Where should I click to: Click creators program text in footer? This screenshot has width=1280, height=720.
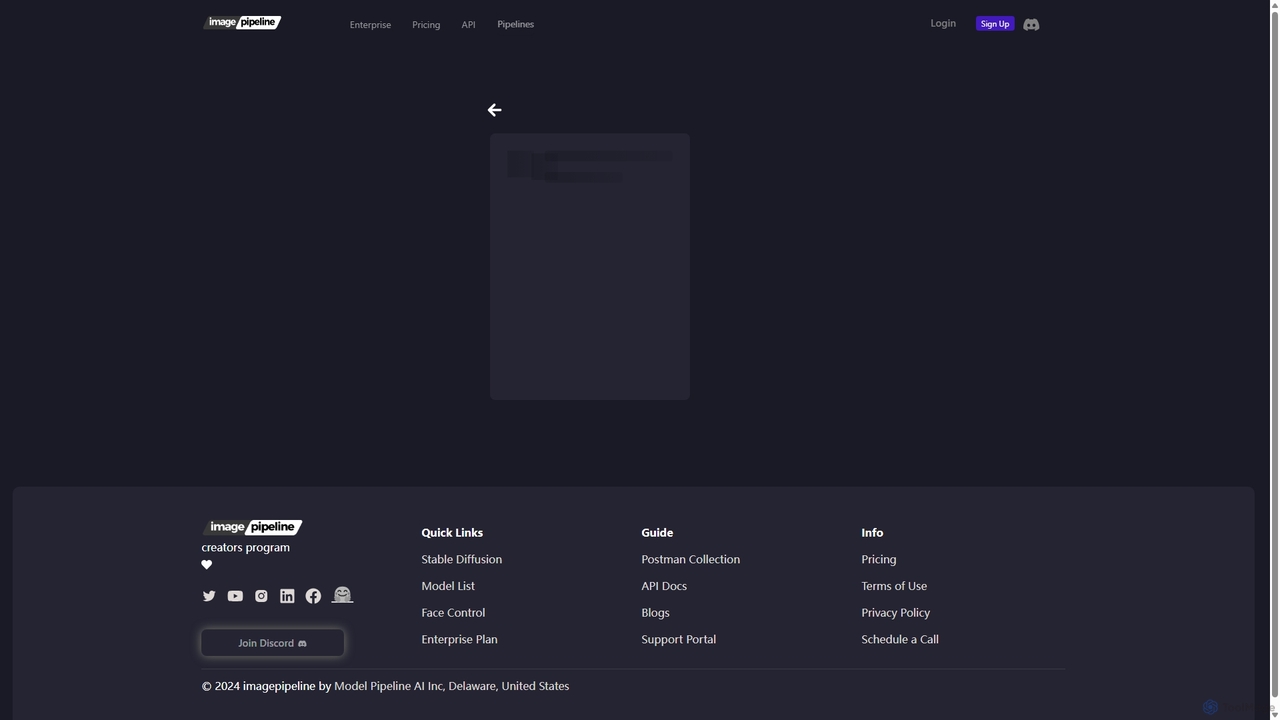click(246, 547)
